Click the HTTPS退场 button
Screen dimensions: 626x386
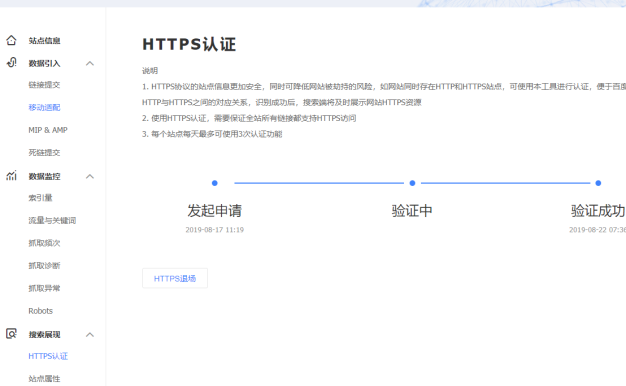coord(175,278)
